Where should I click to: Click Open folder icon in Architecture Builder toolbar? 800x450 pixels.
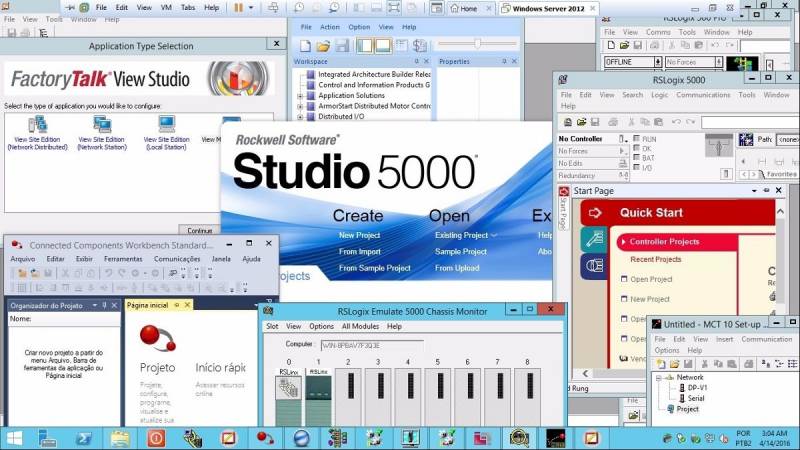click(x=323, y=46)
